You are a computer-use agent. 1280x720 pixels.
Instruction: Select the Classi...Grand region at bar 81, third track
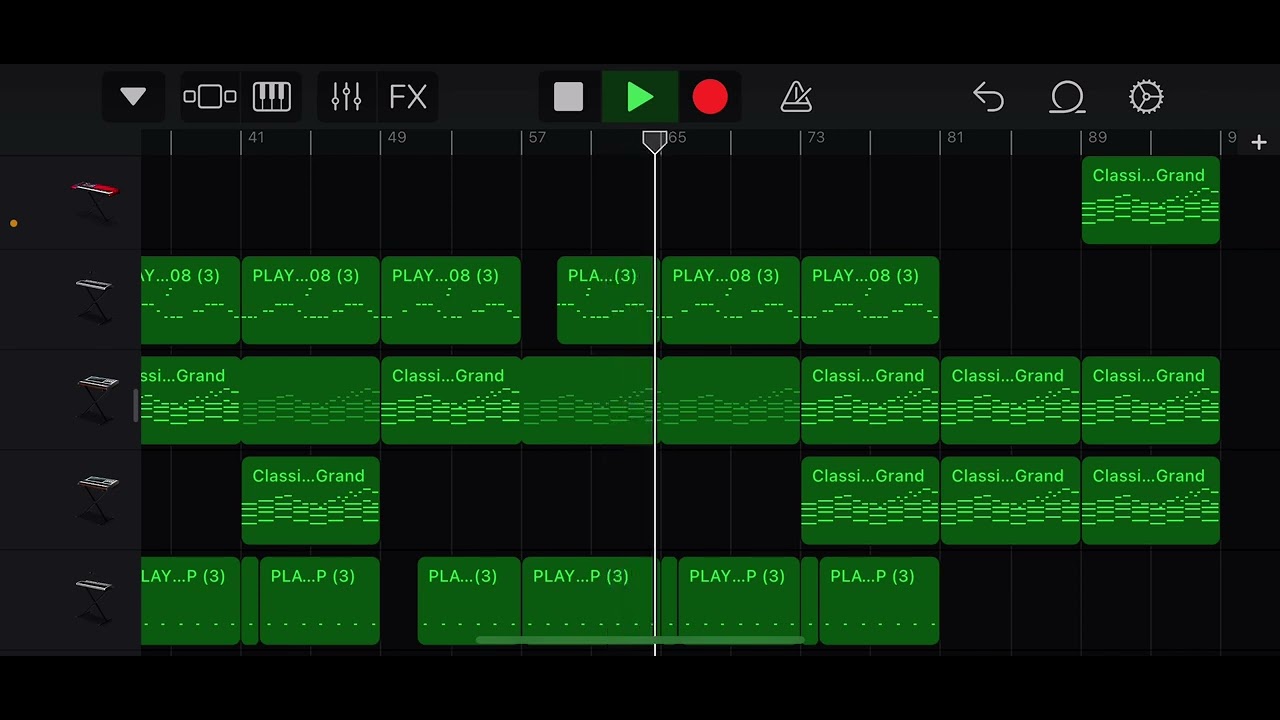pyautogui.click(x=1011, y=400)
